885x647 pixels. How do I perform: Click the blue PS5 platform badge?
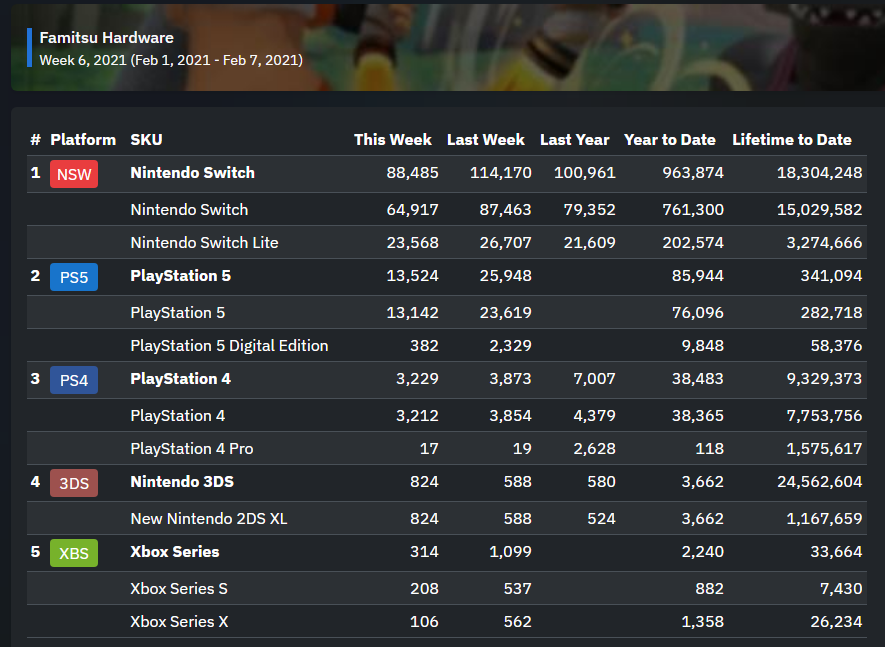pyautogui.click(x=74, y=277)
